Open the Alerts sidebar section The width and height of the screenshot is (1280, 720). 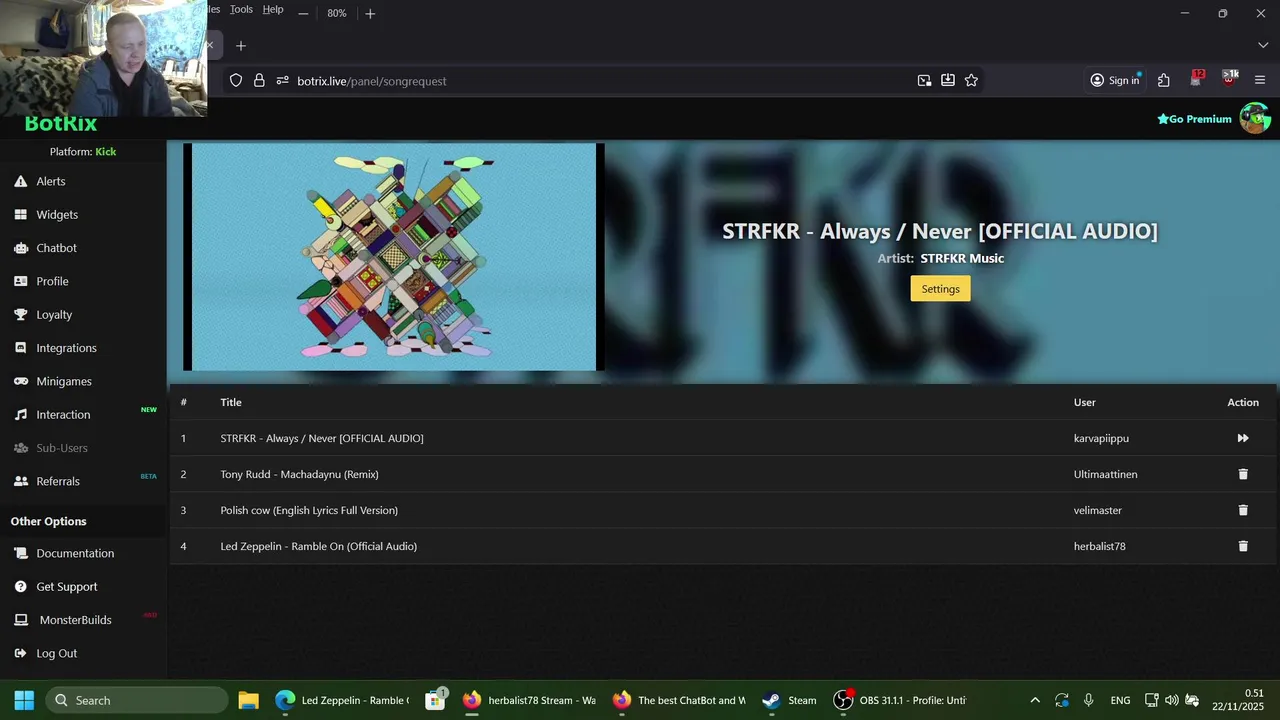pyautogui.click(x=51, y=181)
